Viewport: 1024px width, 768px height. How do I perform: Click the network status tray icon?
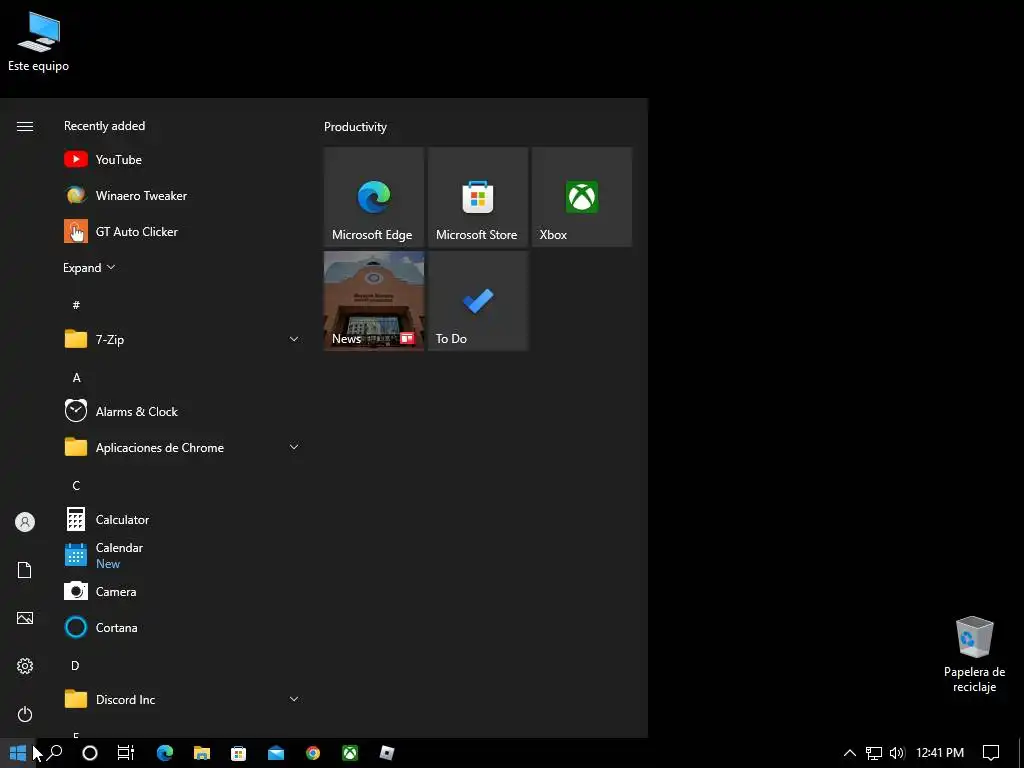pos(874,753)
